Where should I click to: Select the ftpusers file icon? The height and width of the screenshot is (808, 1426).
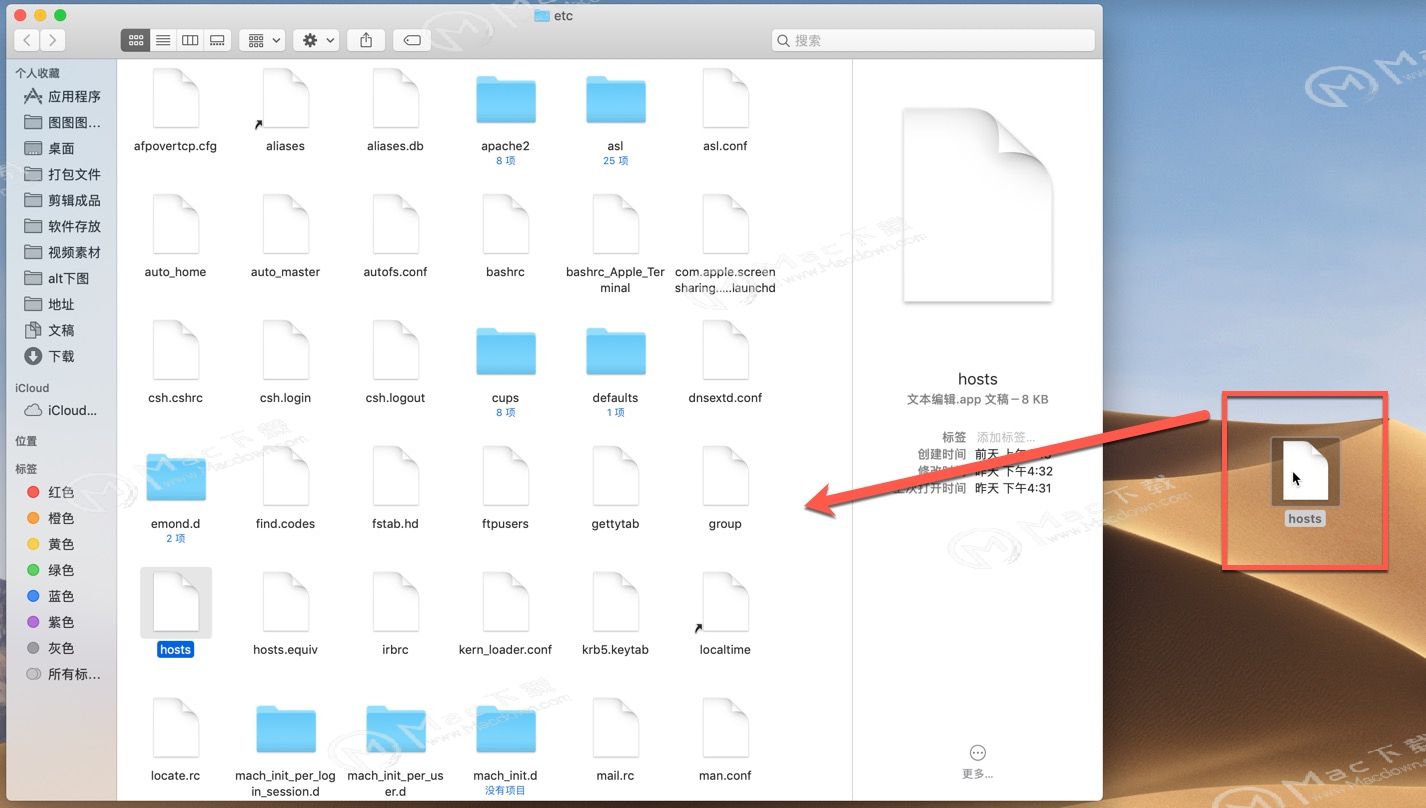pyautogui.click(x=505, y=477)
